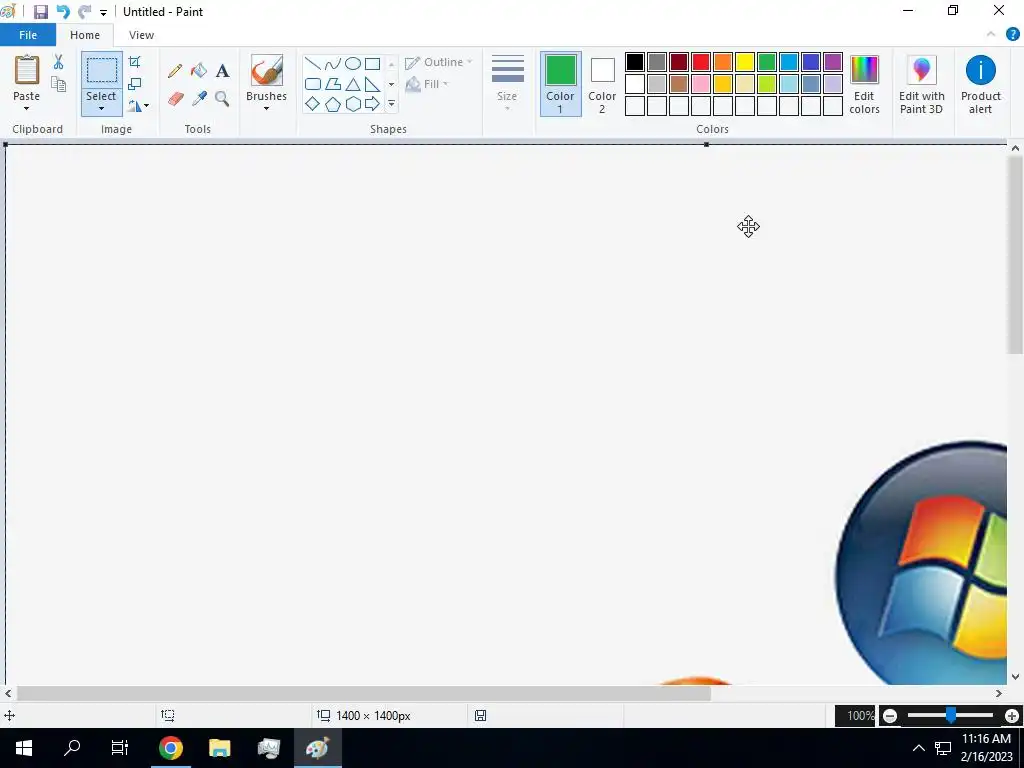Open the File menu

point(28,35)
